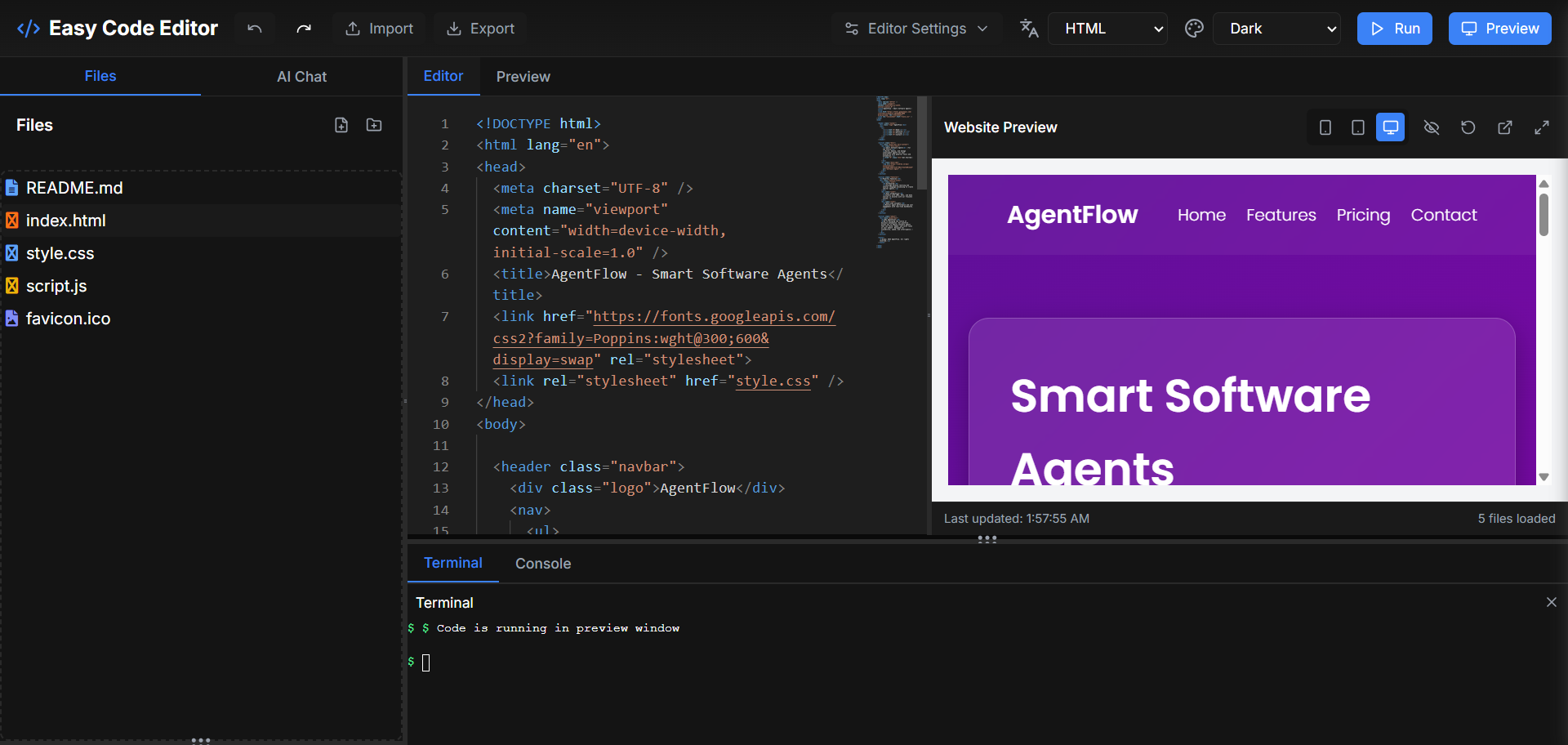The height and width of the screenshot is (745, 1568).
Task: Switch to the Editor tab
Action: click(443, 76)
